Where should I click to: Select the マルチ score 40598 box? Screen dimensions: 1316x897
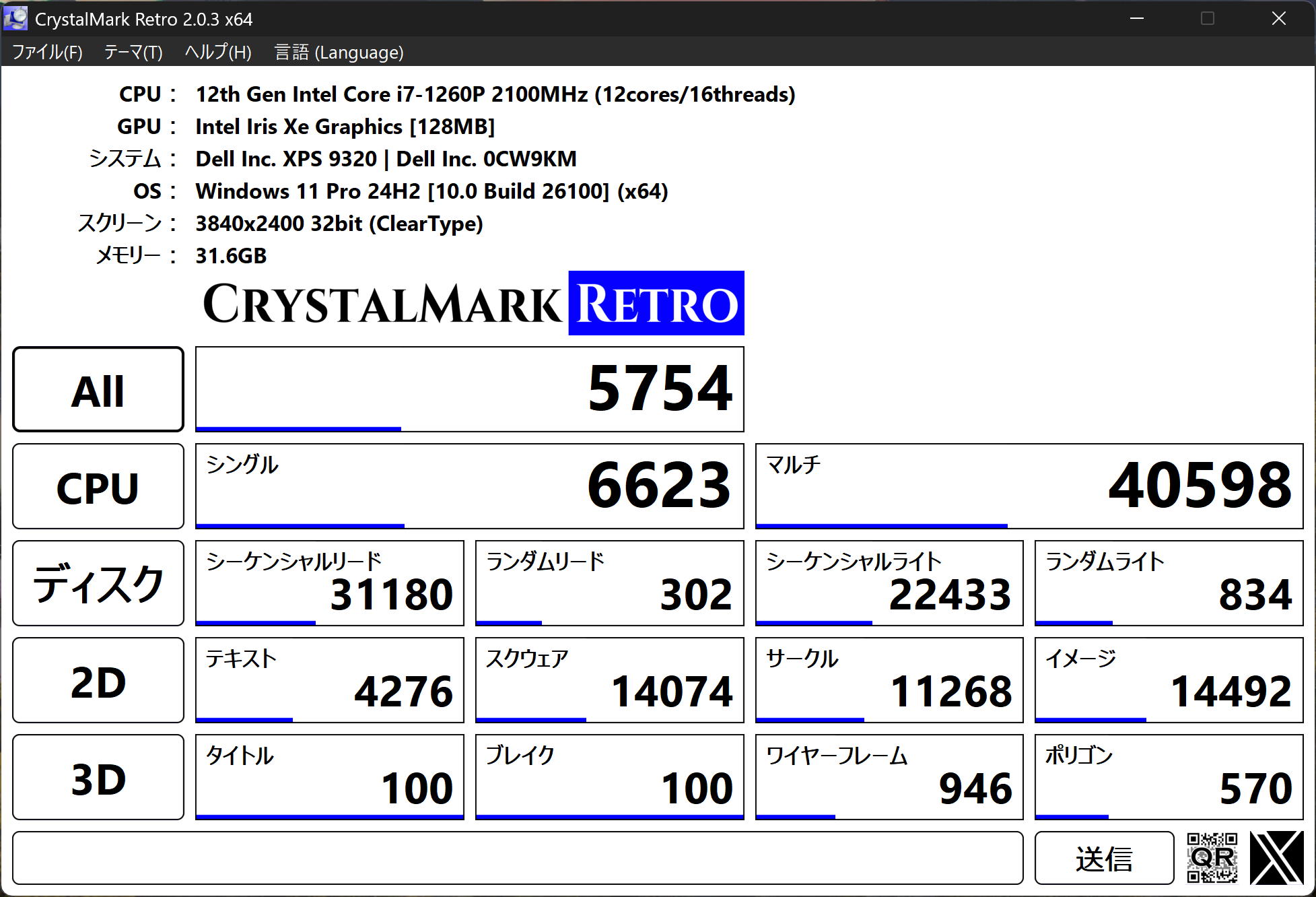[1029, 486]
